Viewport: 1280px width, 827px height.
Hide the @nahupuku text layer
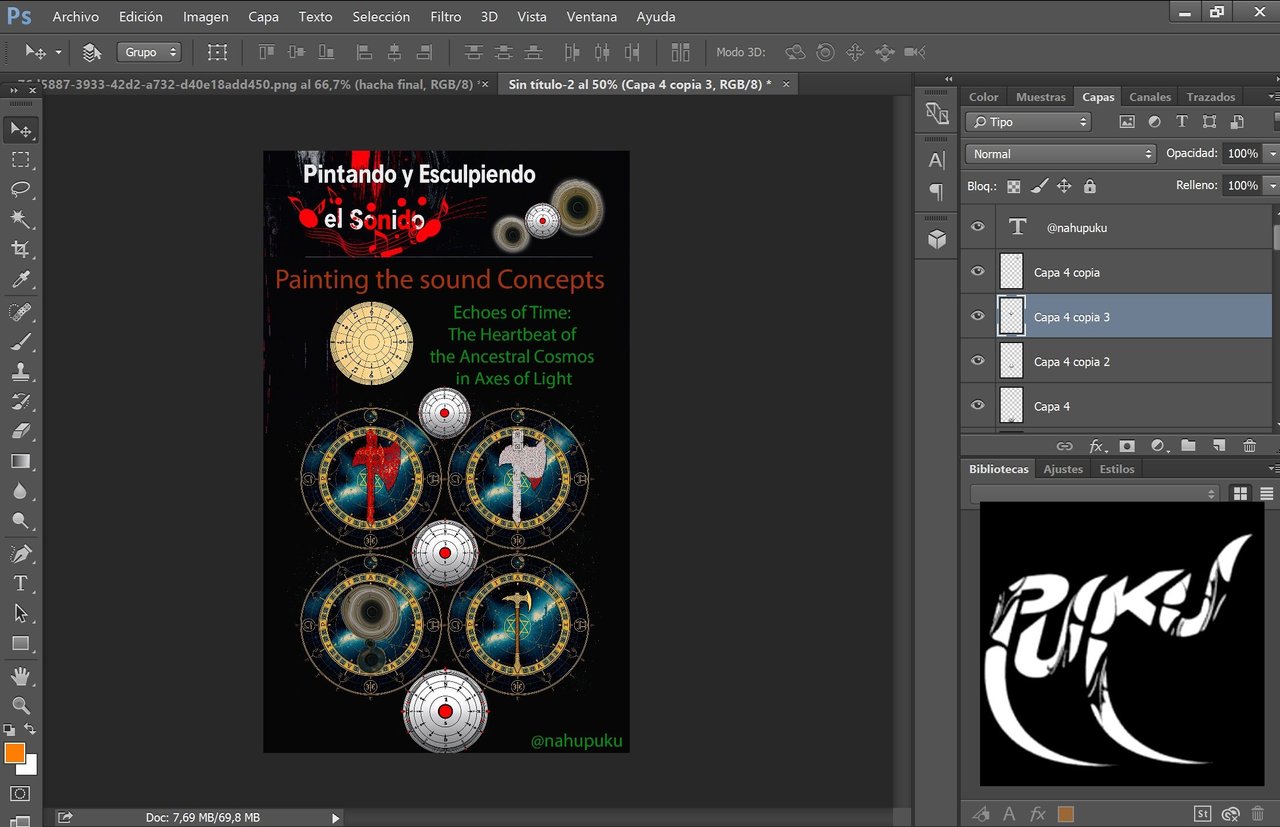(978, 227)
